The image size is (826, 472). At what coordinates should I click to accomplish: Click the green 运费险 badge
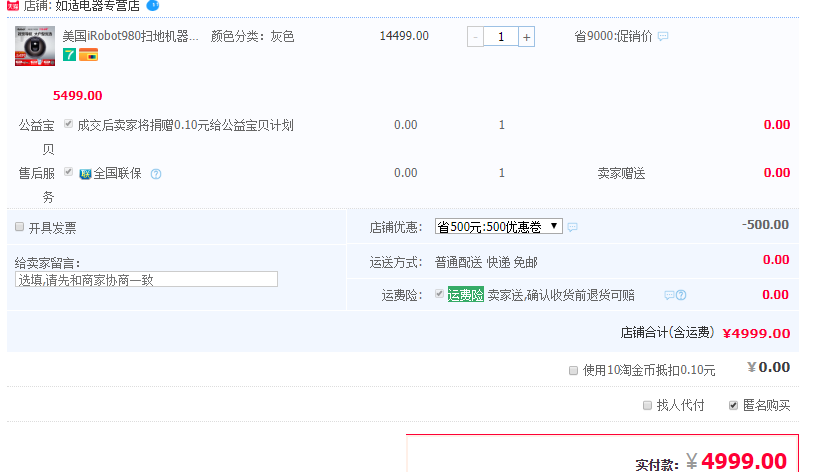tap(466, 294)
